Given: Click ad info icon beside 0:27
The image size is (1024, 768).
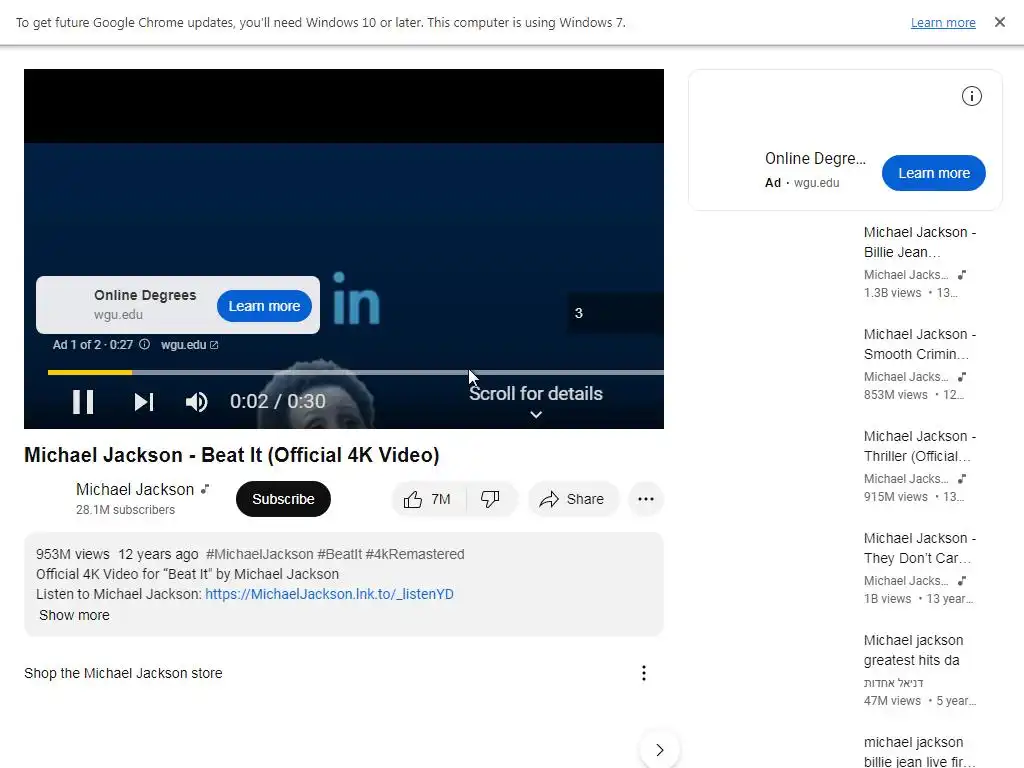Looking at the screenshot, I should [145, 344].
